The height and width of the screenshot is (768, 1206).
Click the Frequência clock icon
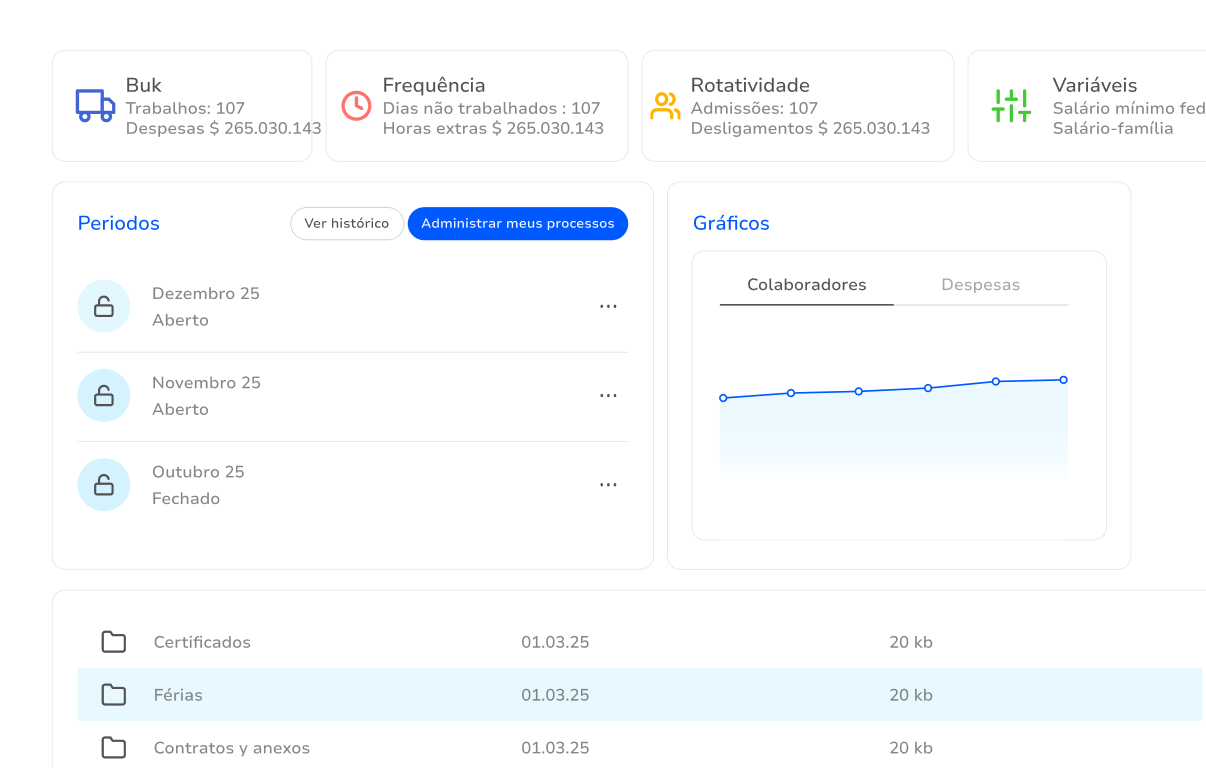pos(356,106)
